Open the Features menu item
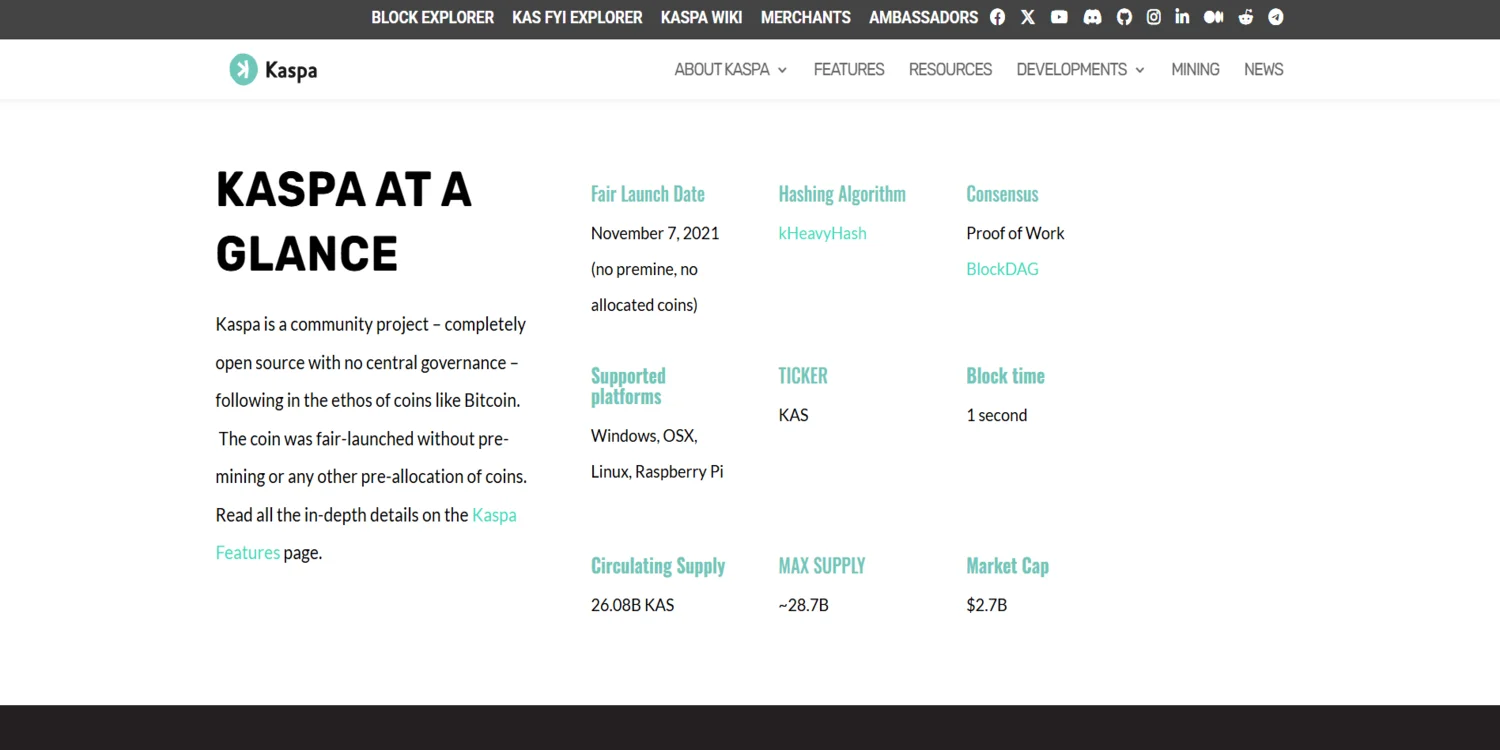The image size is (1500, 750). click(848, 69)
